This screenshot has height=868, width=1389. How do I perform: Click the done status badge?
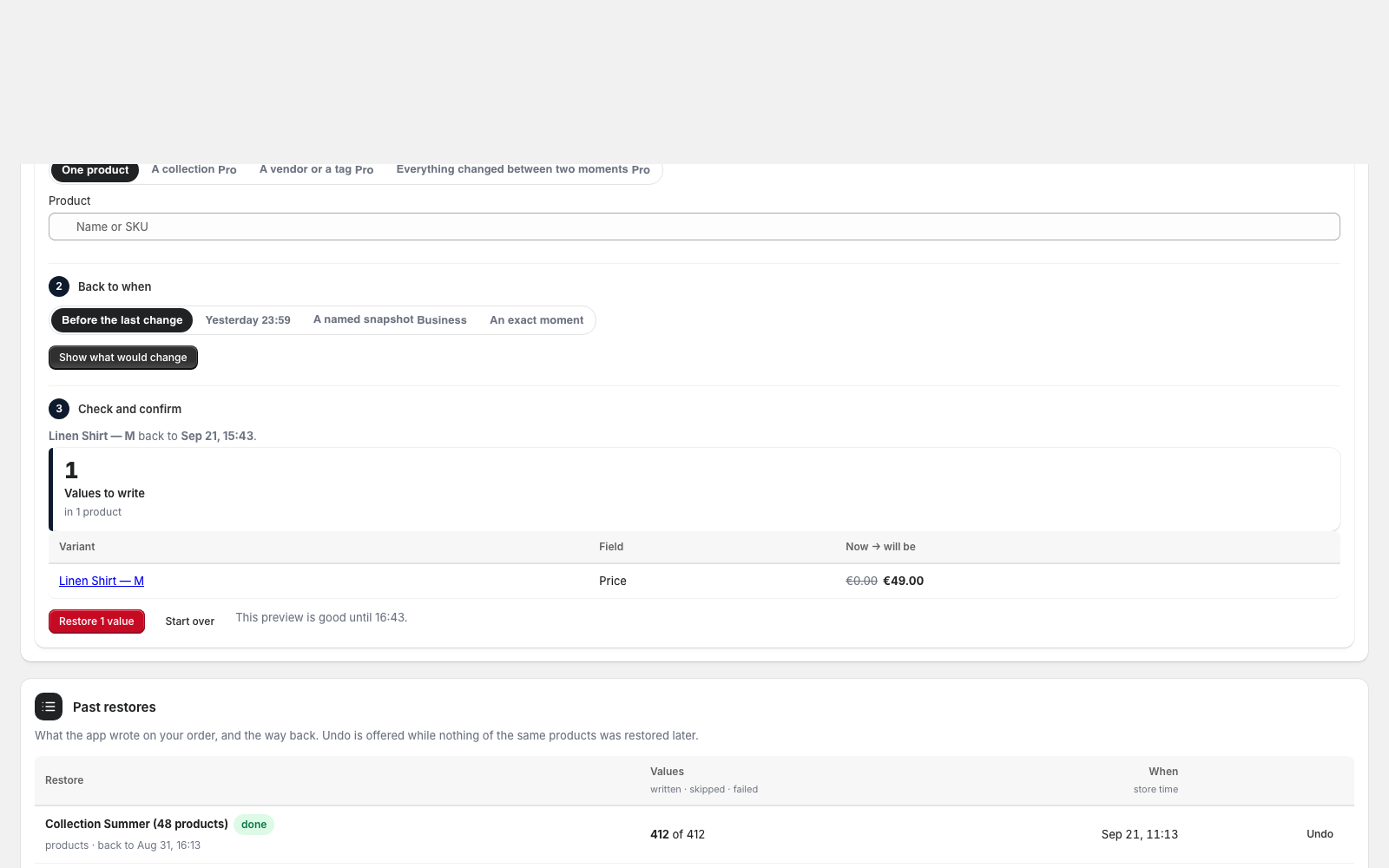tap(253, 825)
